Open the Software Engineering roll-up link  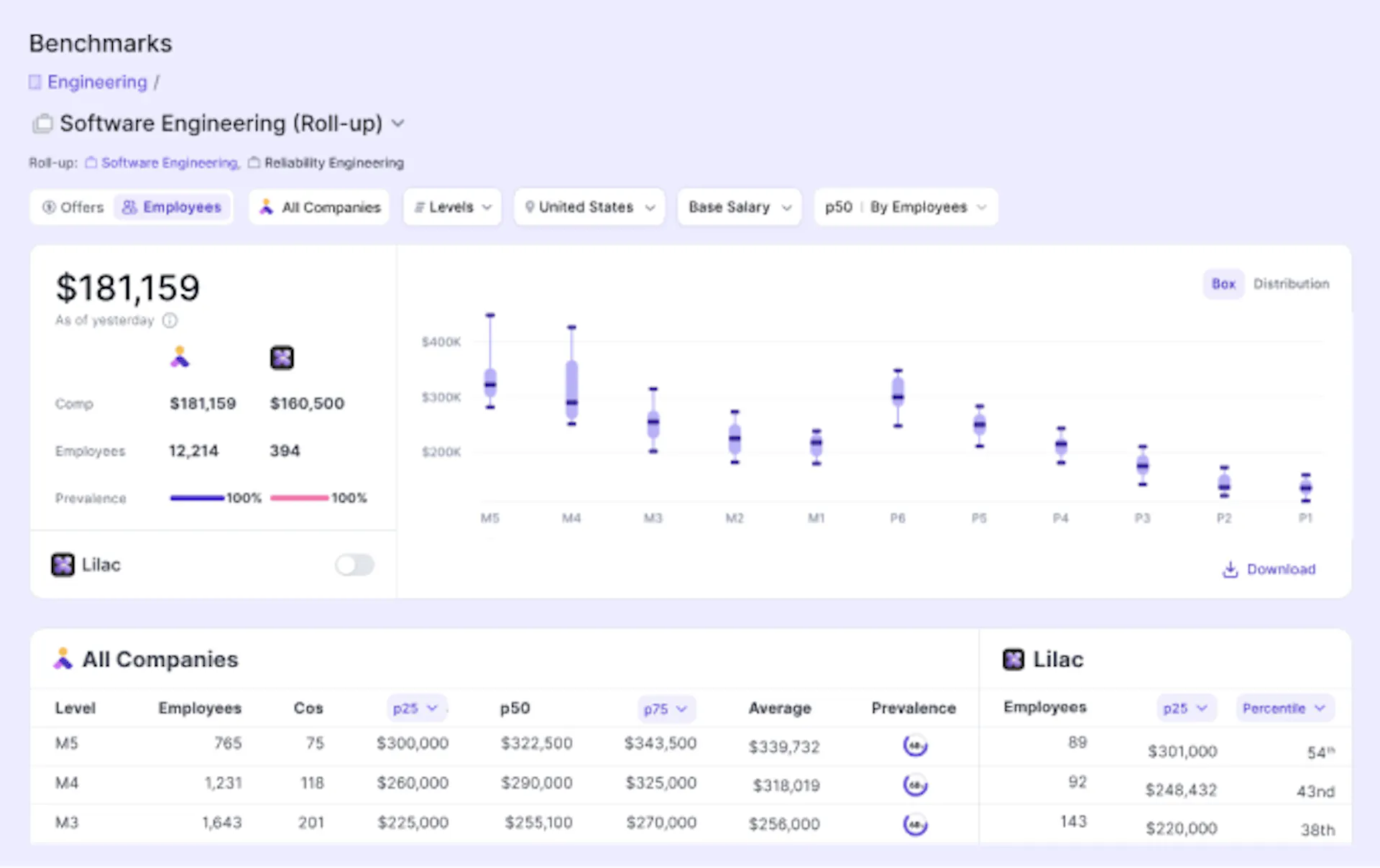click(x=170, y=163)
